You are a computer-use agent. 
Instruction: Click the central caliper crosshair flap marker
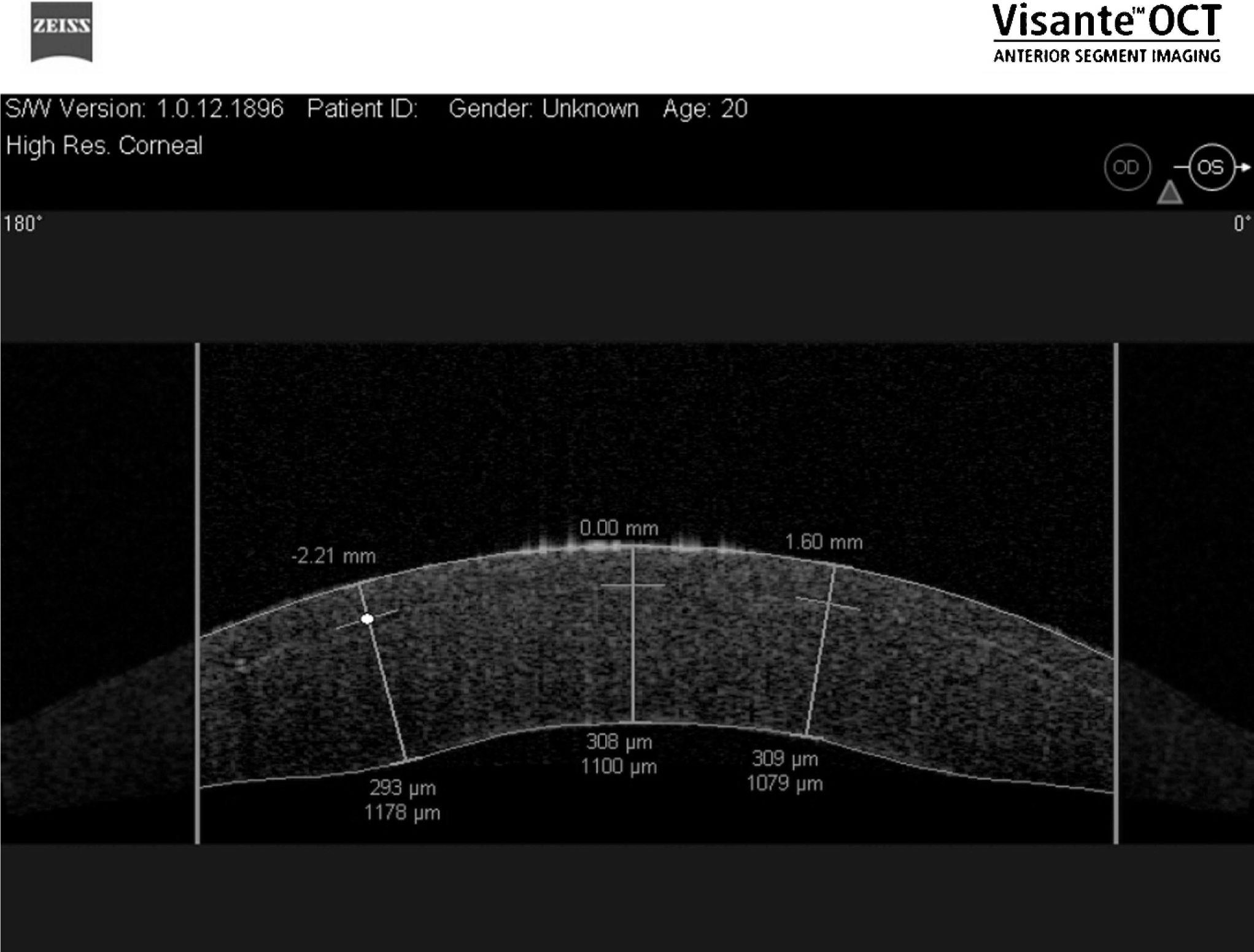633,586
